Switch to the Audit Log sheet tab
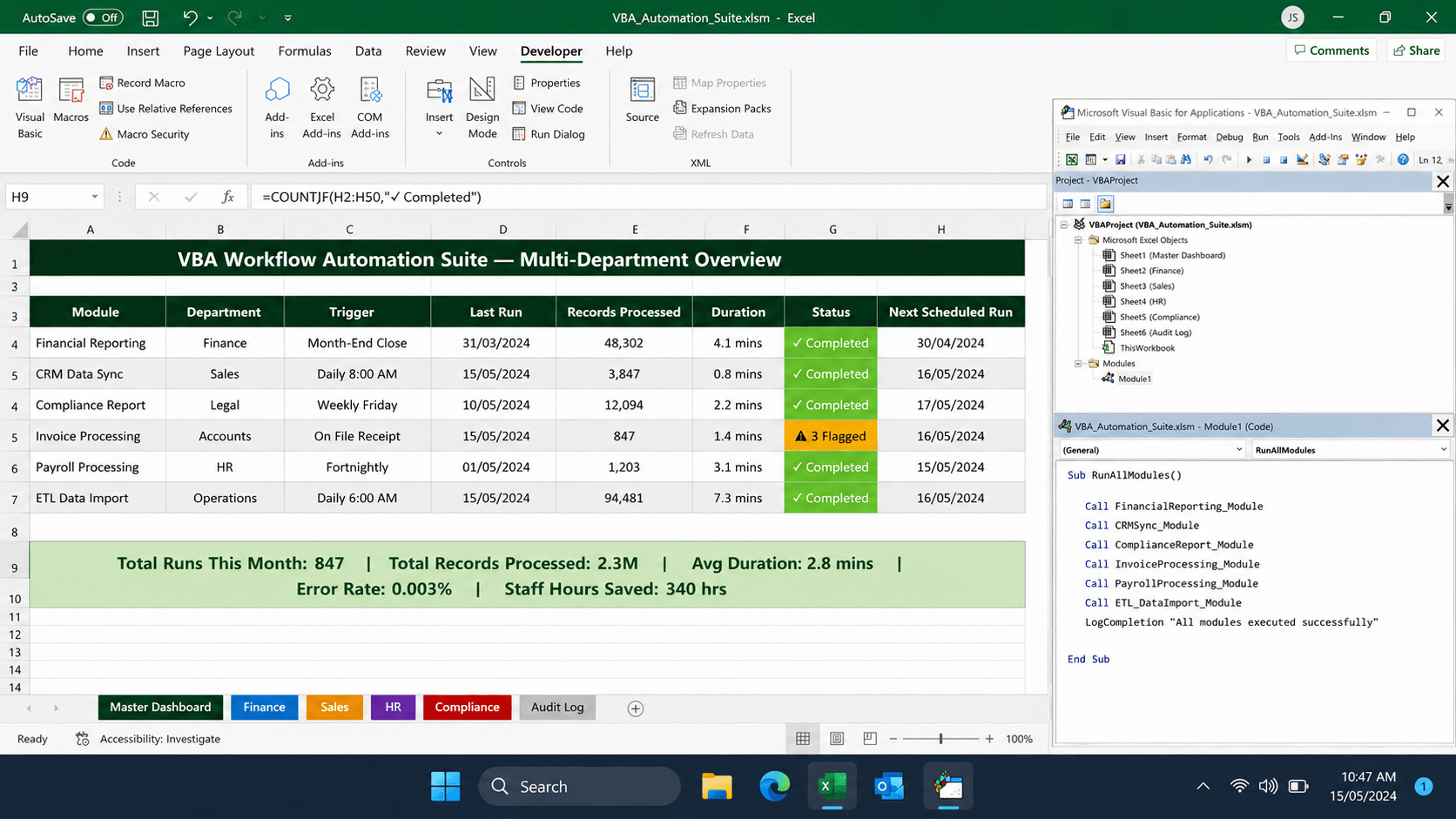The height and width of the screenshot is (819, 1456). [x=557, y=707]
